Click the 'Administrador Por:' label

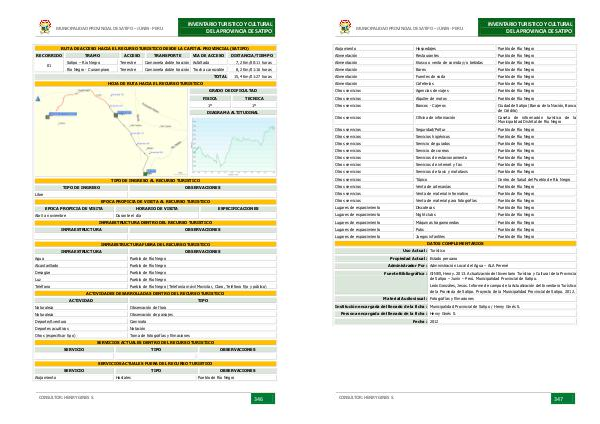pyautogui.click(x=407, y=266)
